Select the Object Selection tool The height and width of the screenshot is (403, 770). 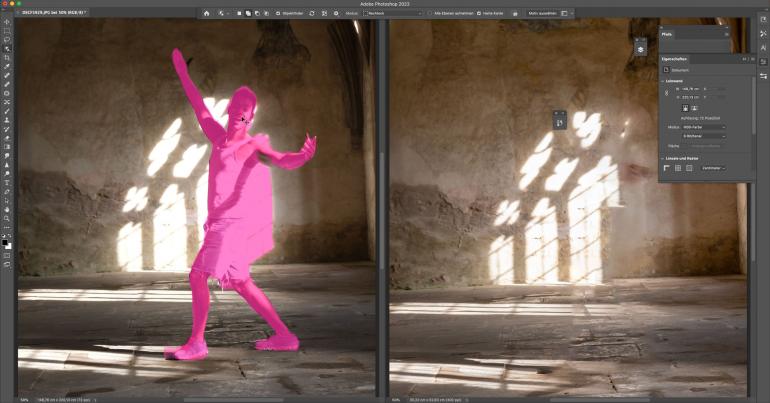[7, 49]
